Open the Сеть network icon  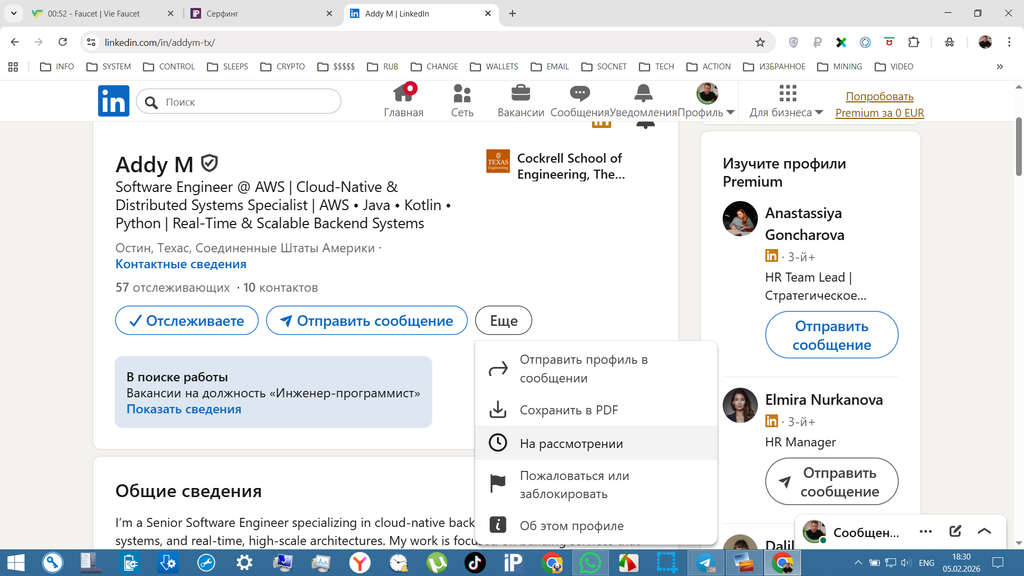[462, 101]
